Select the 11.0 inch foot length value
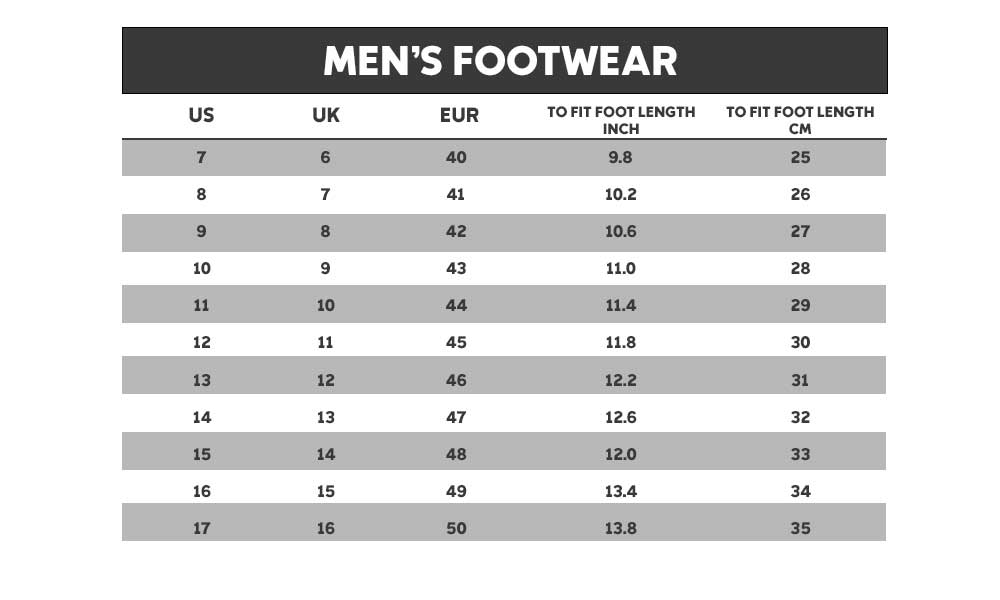1000x600 pixels. tap(620, 268)
